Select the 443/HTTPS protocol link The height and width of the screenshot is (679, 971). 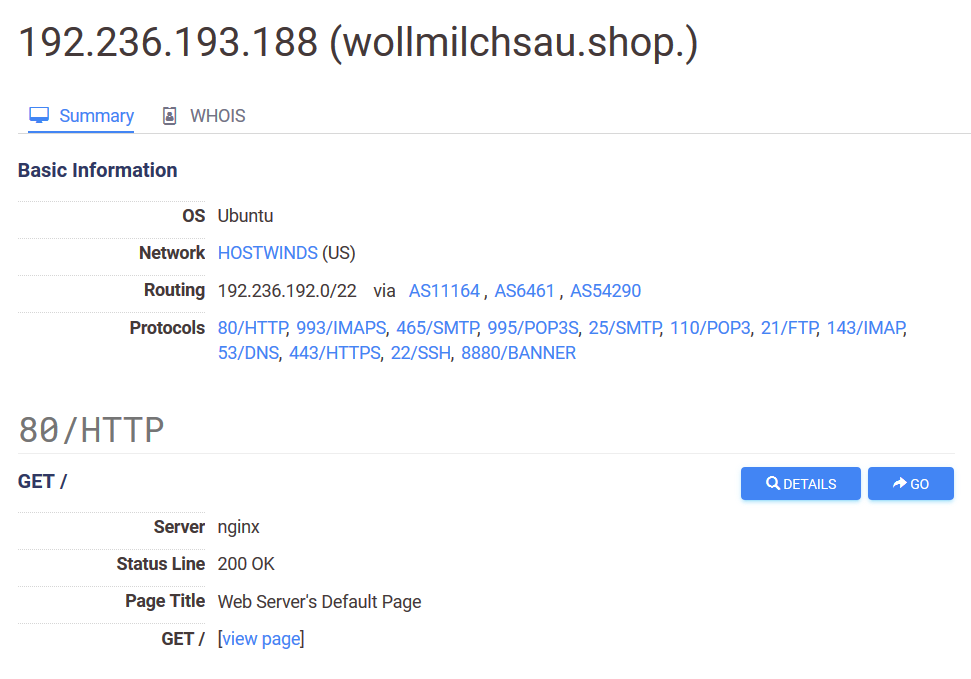(x=334, y=353)
